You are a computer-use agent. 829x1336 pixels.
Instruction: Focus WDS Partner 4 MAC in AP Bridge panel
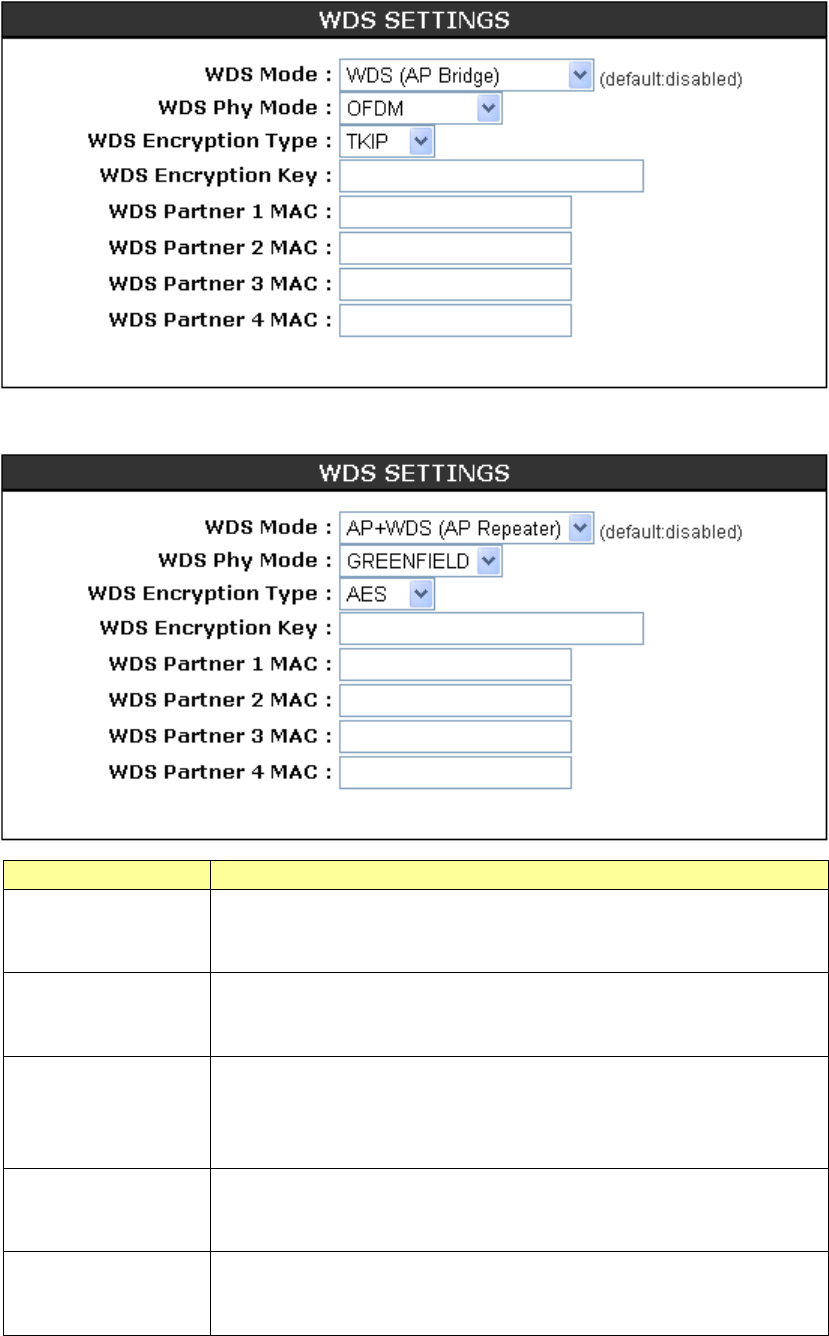455,320
